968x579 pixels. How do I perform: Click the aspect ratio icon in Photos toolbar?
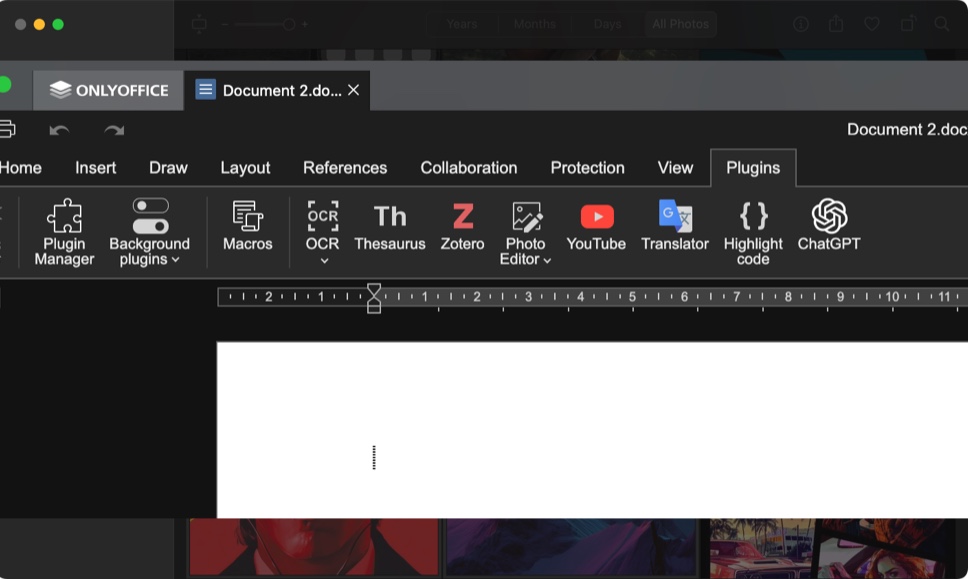click(199, 24)
